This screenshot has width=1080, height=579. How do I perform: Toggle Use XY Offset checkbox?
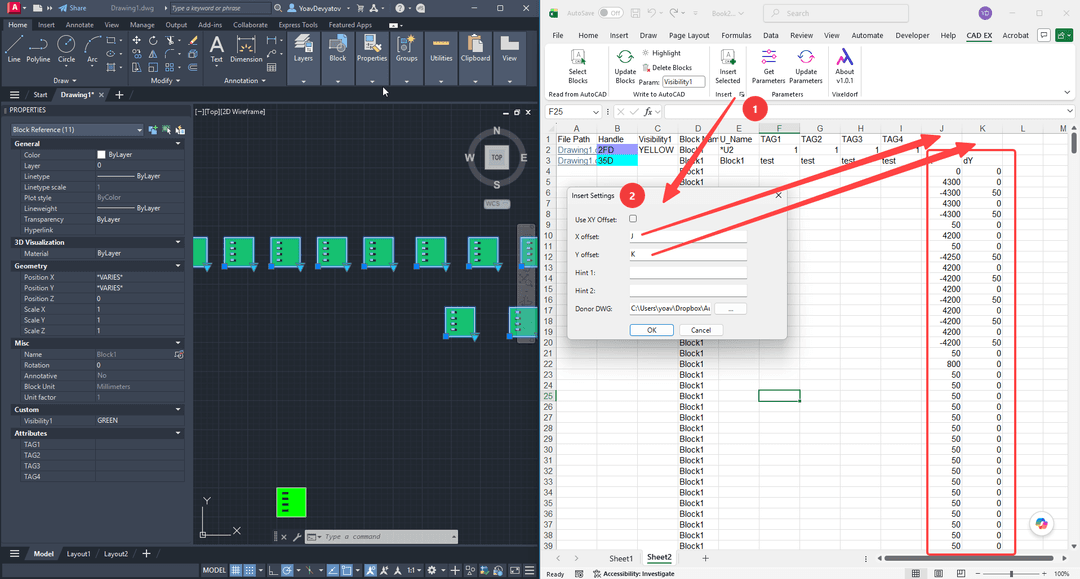pos(633,219)
